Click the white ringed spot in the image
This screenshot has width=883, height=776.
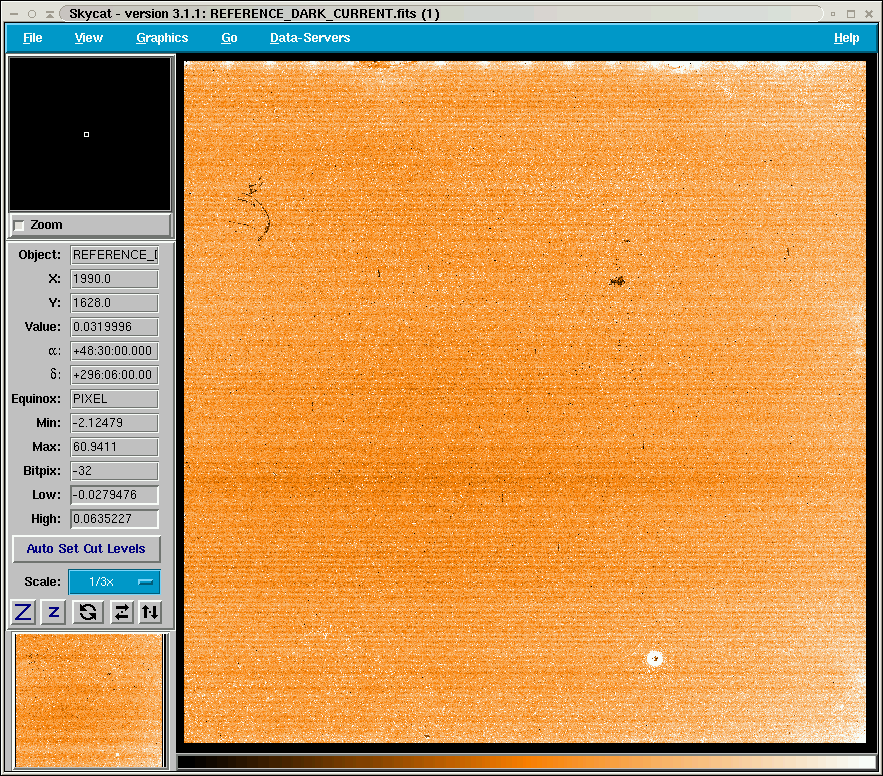click(654, 658)
